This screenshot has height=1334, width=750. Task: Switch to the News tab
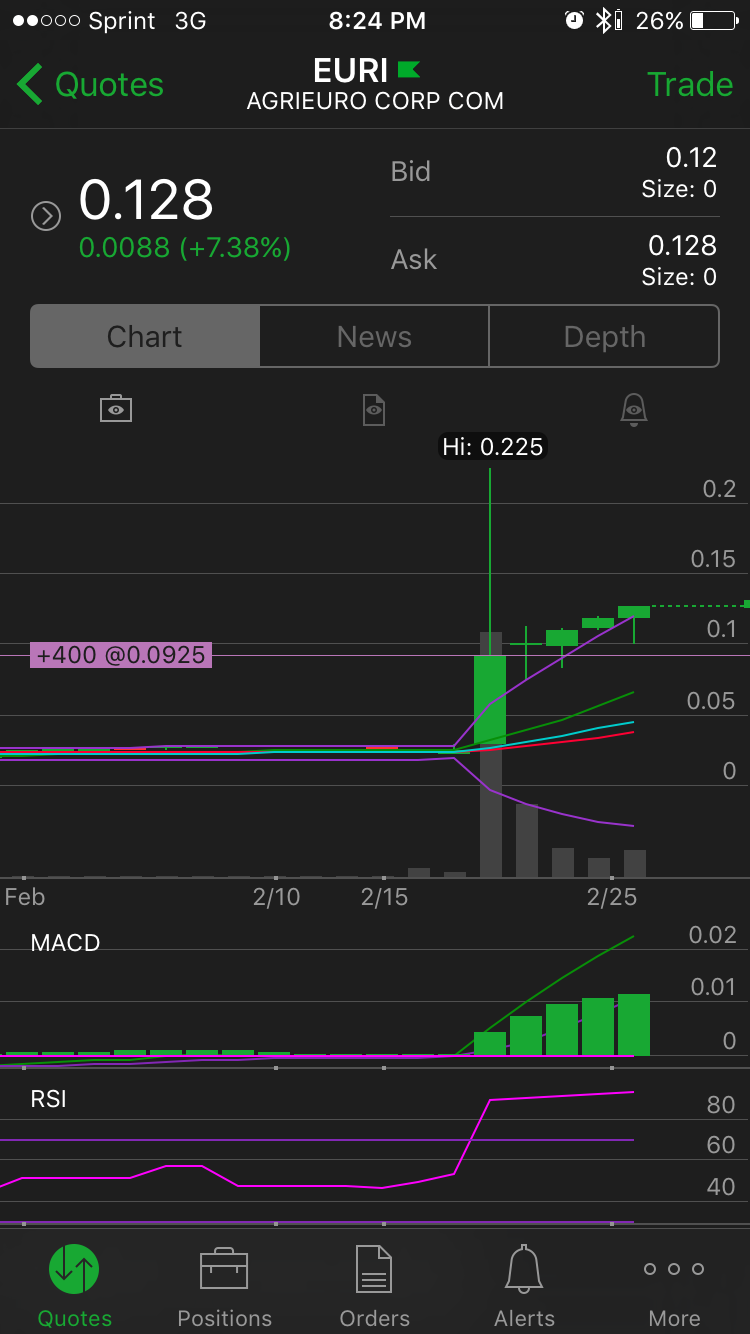374,336
